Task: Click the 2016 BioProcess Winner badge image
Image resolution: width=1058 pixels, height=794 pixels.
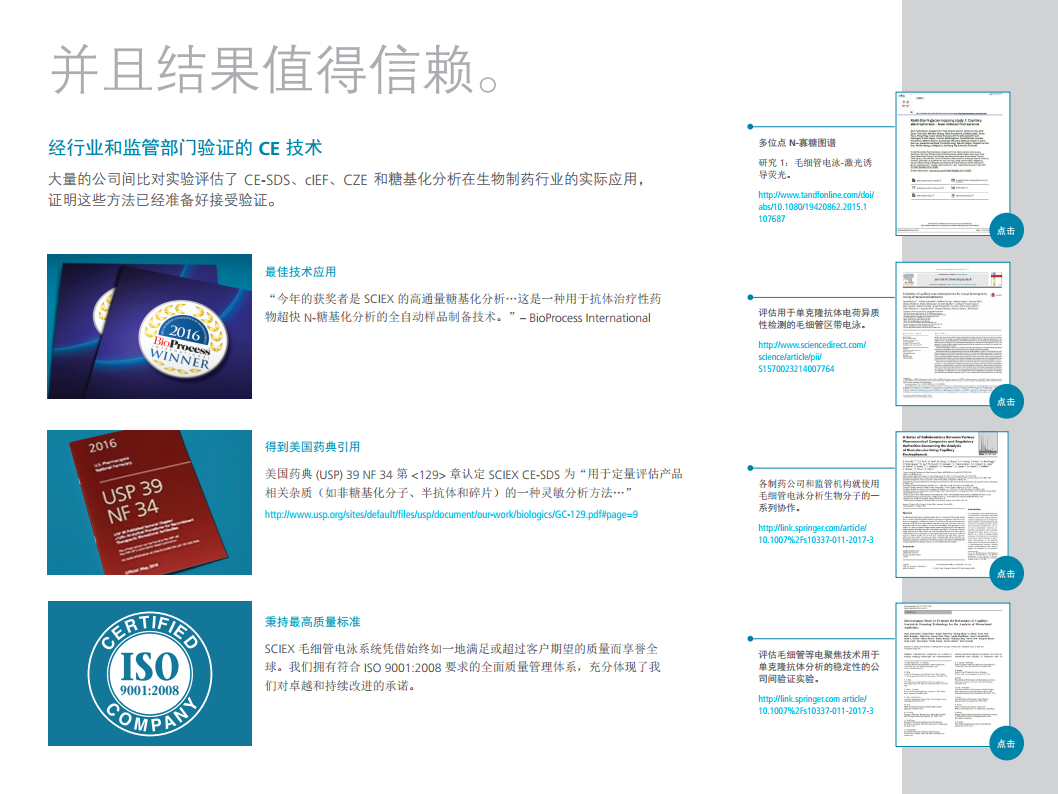Action: tap(149, 327)
